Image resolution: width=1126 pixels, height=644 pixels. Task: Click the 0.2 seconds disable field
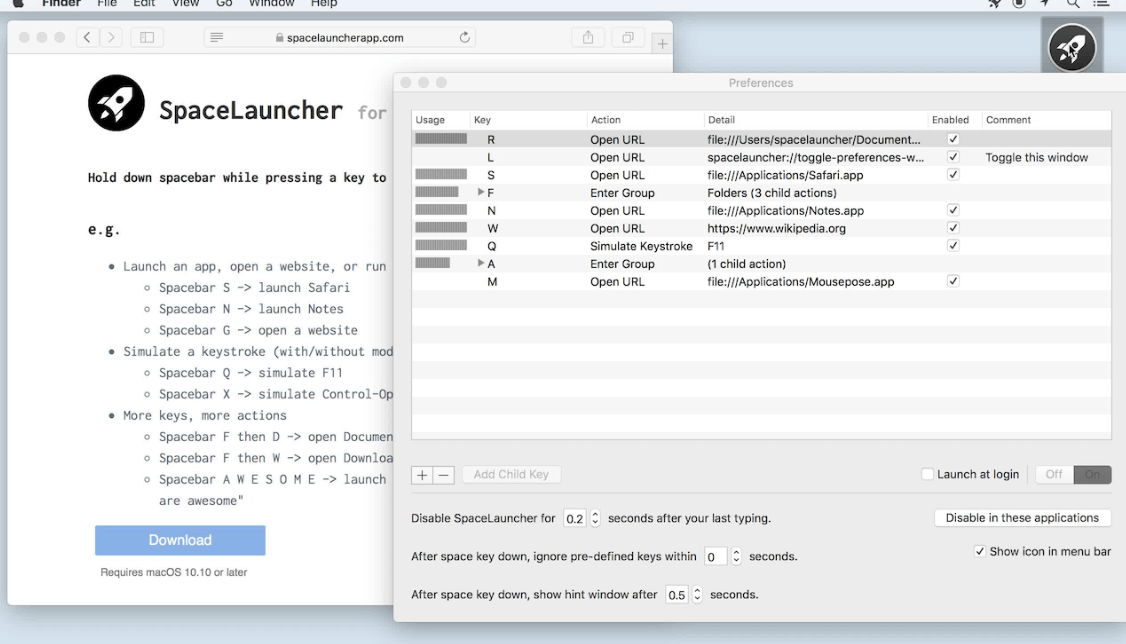coord(574,518)
